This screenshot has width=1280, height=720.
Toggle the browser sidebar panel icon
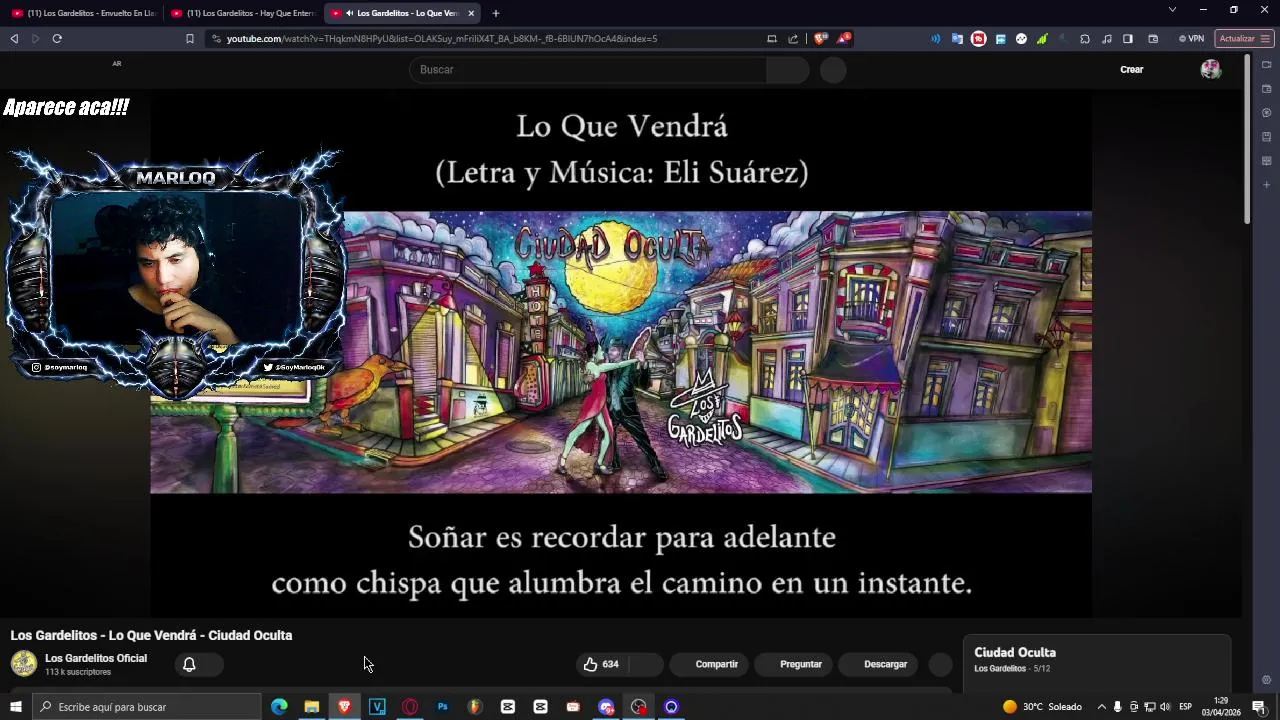1128,39
